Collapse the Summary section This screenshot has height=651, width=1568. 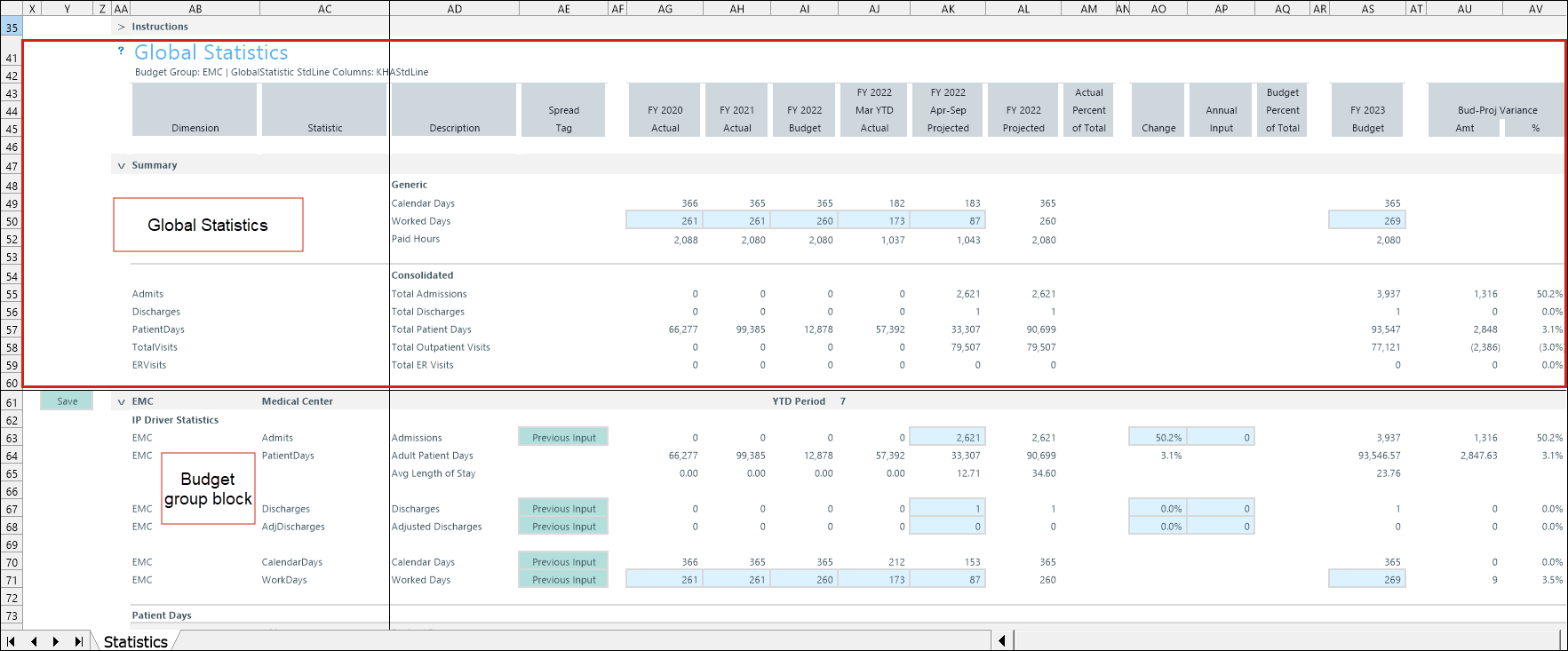coord(122,165)
